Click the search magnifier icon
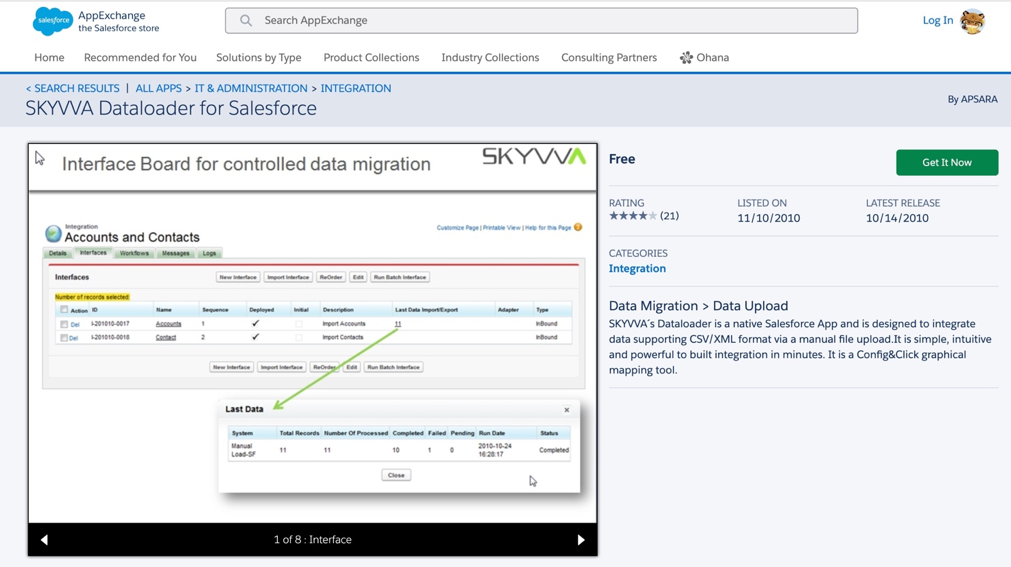Viewport: 1011px width, 567px height. 246,20
